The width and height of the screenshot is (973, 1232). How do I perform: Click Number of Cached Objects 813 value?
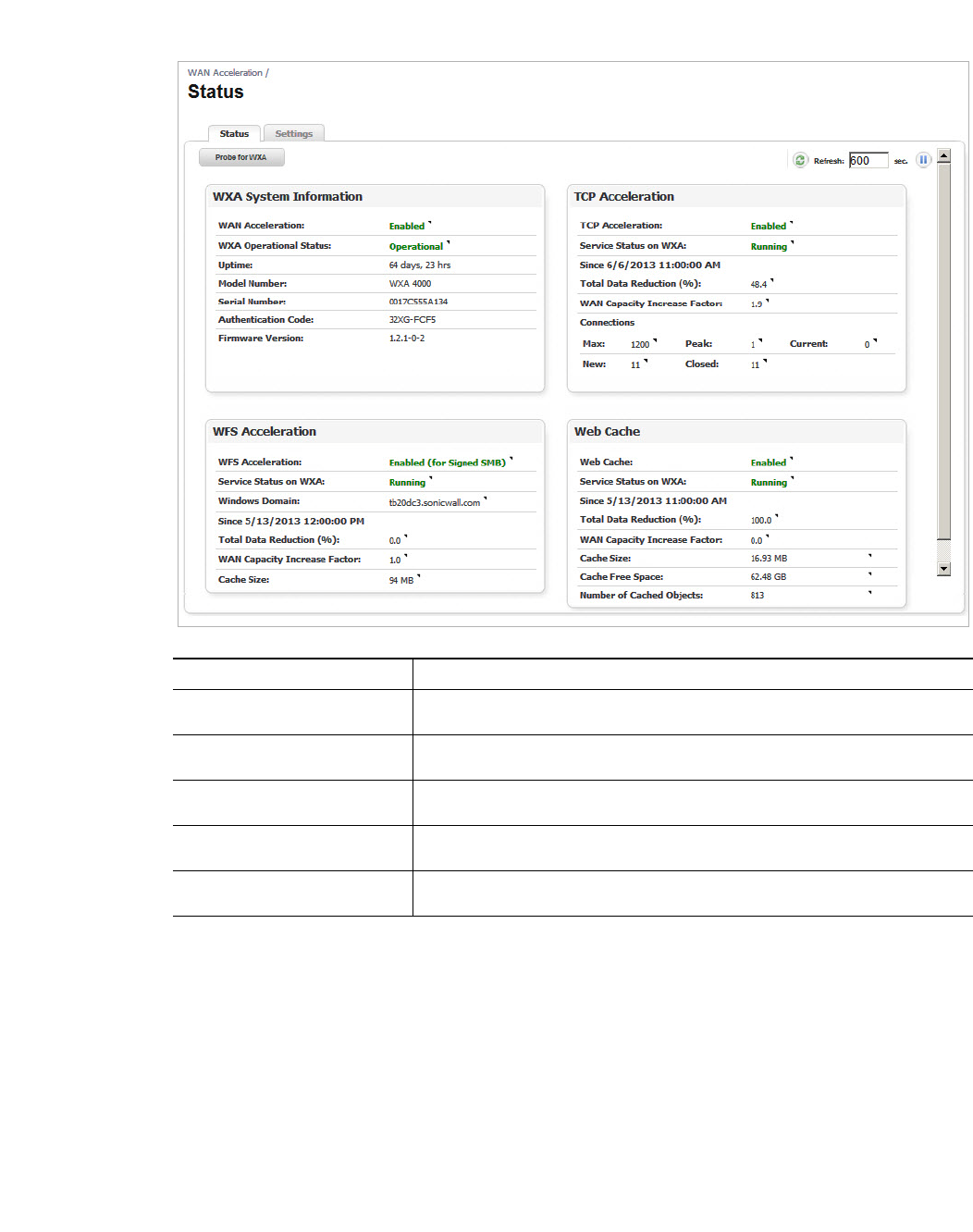point(757,596)
